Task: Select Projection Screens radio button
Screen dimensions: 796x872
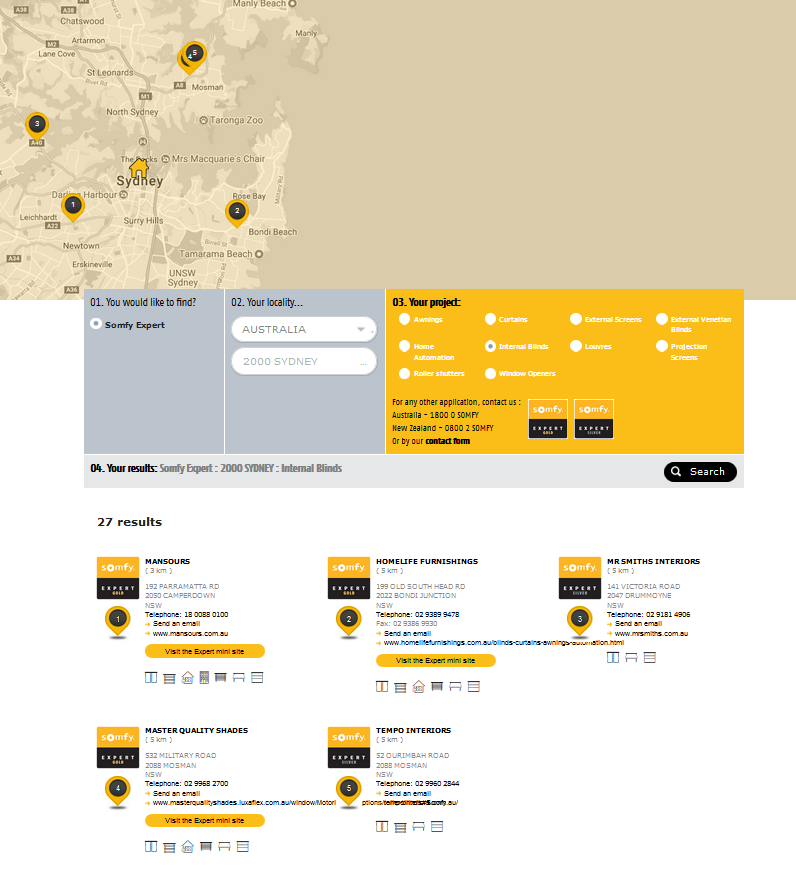Action: 662,346
